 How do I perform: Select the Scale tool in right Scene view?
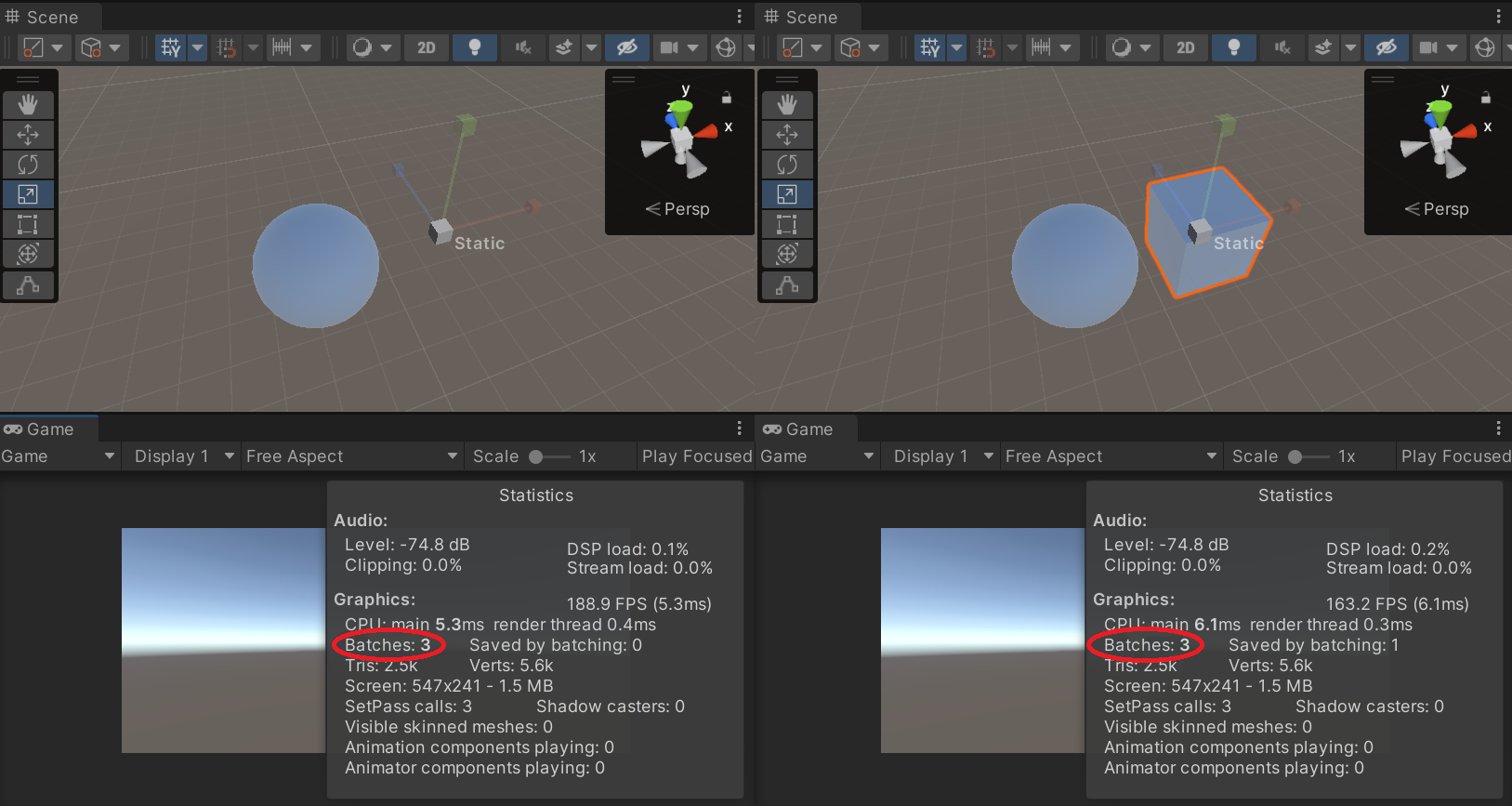coord(787,194)
